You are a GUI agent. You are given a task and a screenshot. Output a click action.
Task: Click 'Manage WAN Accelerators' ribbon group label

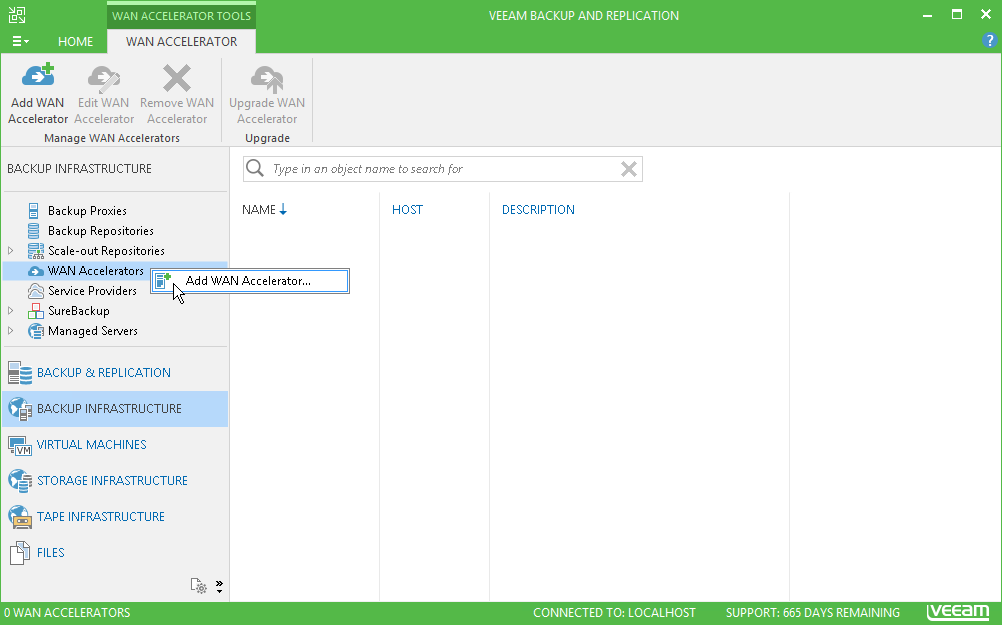pyautogui.click(x=112, y=138)
